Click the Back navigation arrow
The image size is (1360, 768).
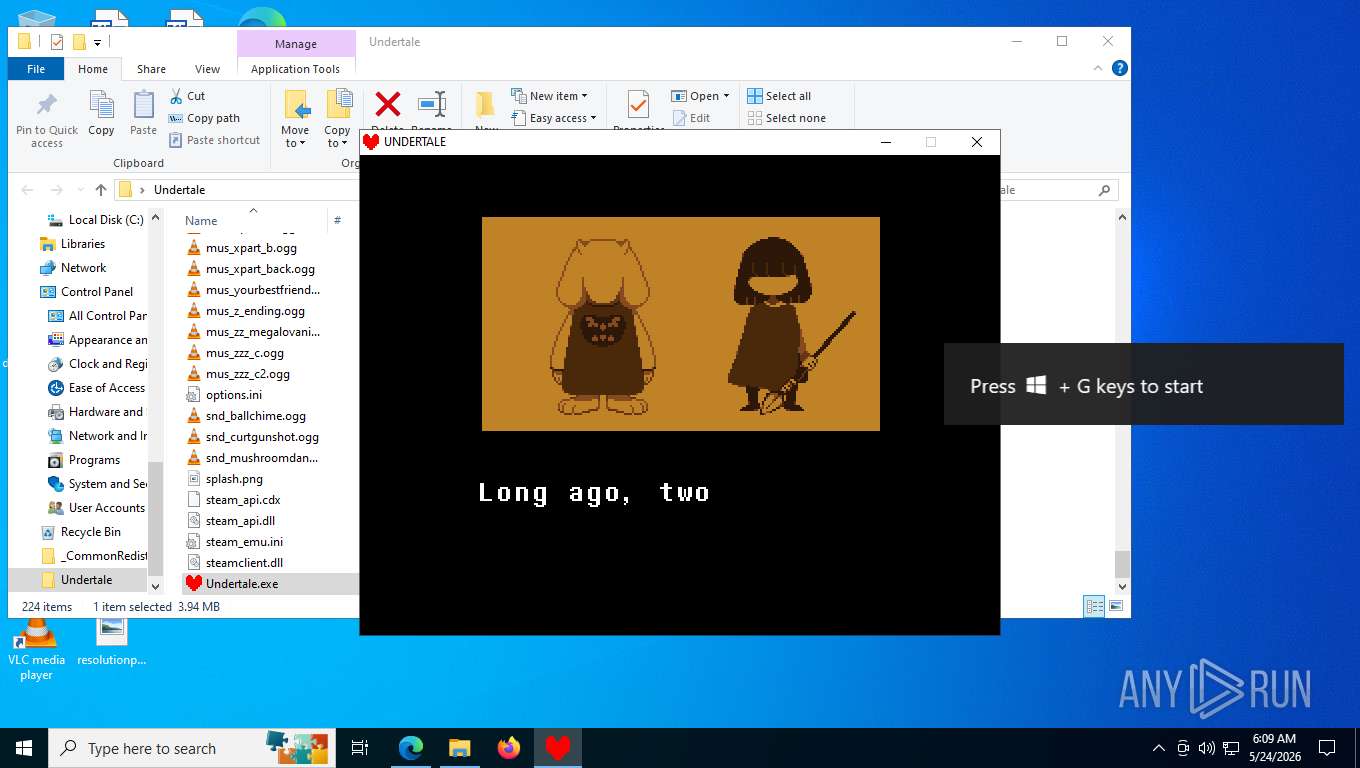[27, 190]
